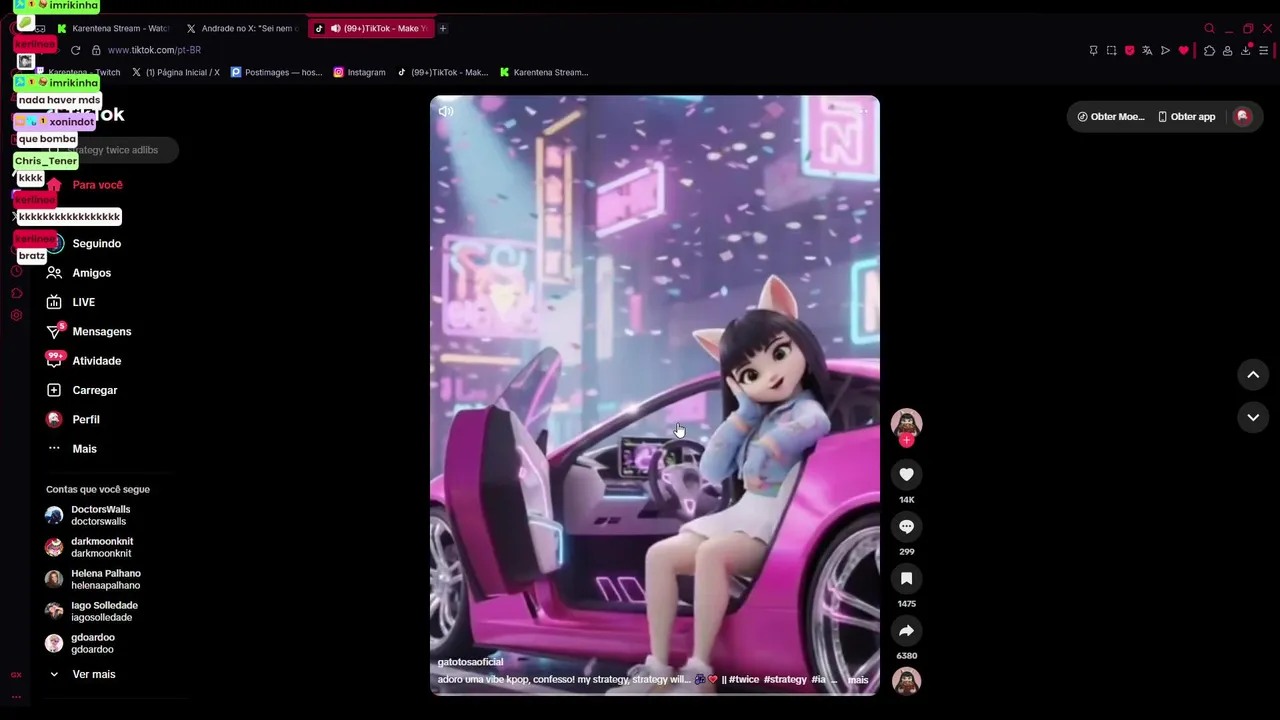
Task: Open the translate page icon
Action: click(x=1147, y=50)
